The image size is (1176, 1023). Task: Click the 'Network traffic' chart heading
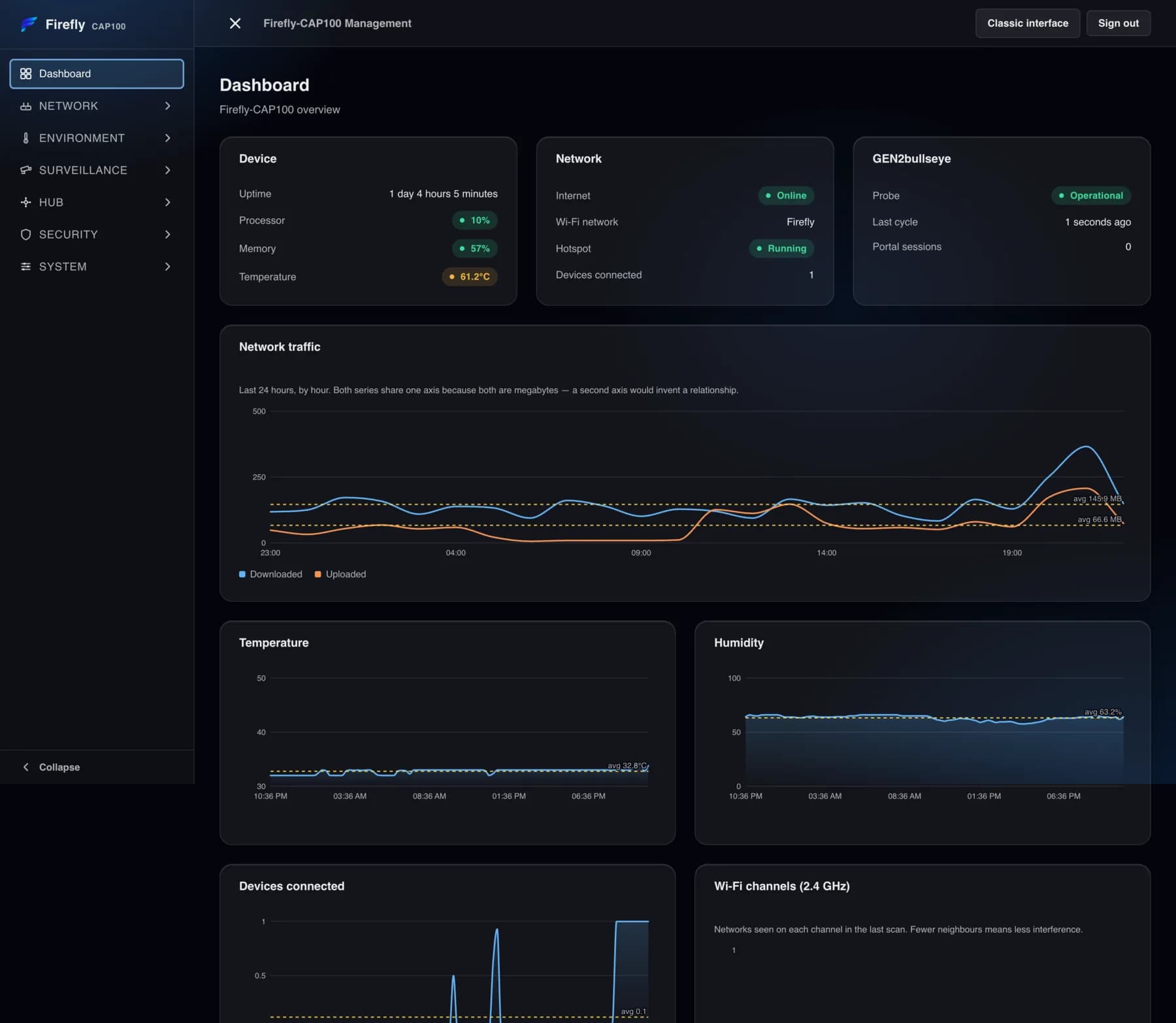tap(280, 347)
